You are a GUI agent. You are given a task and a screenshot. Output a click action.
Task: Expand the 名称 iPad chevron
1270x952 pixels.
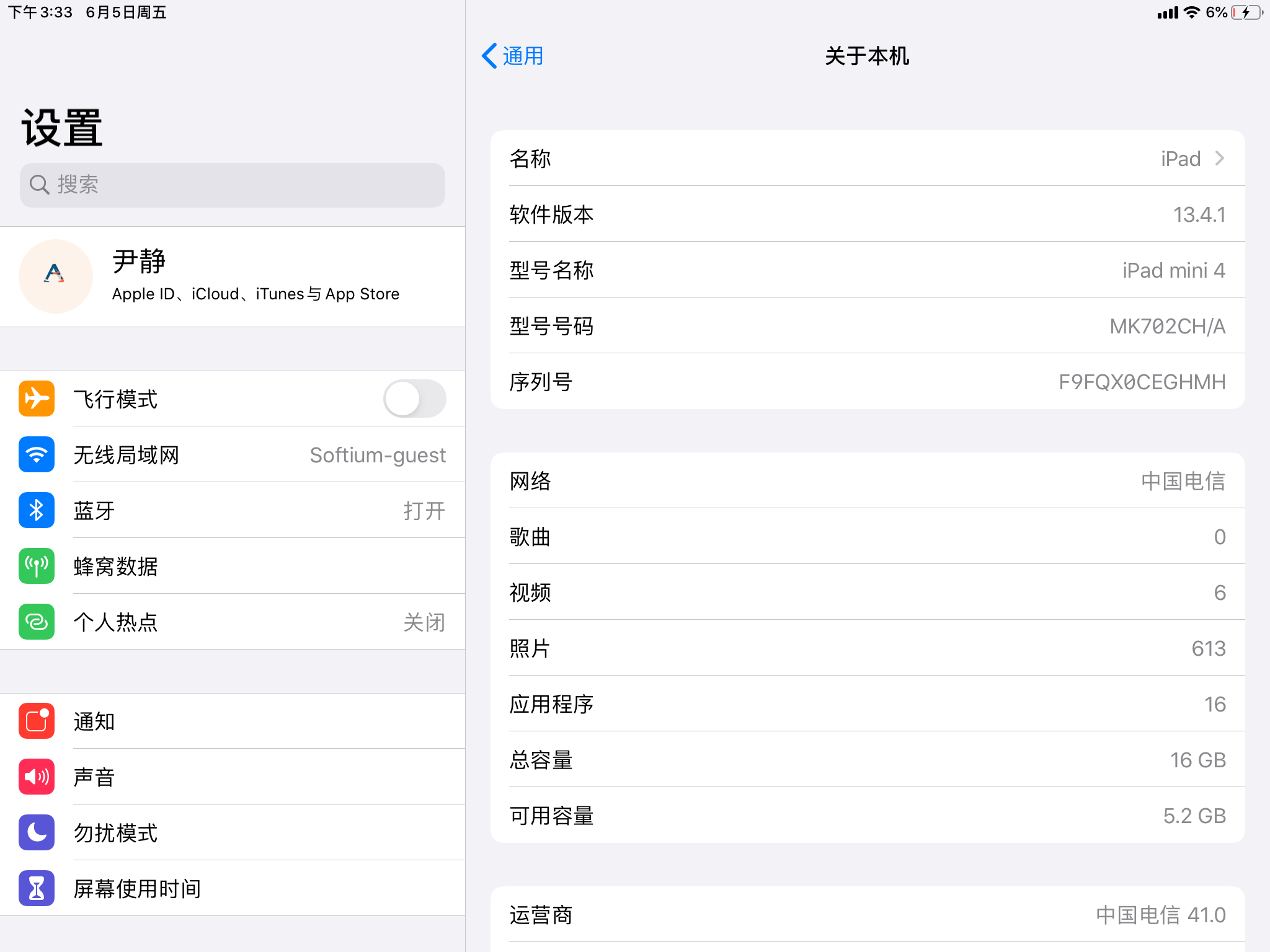[1219, 159]
